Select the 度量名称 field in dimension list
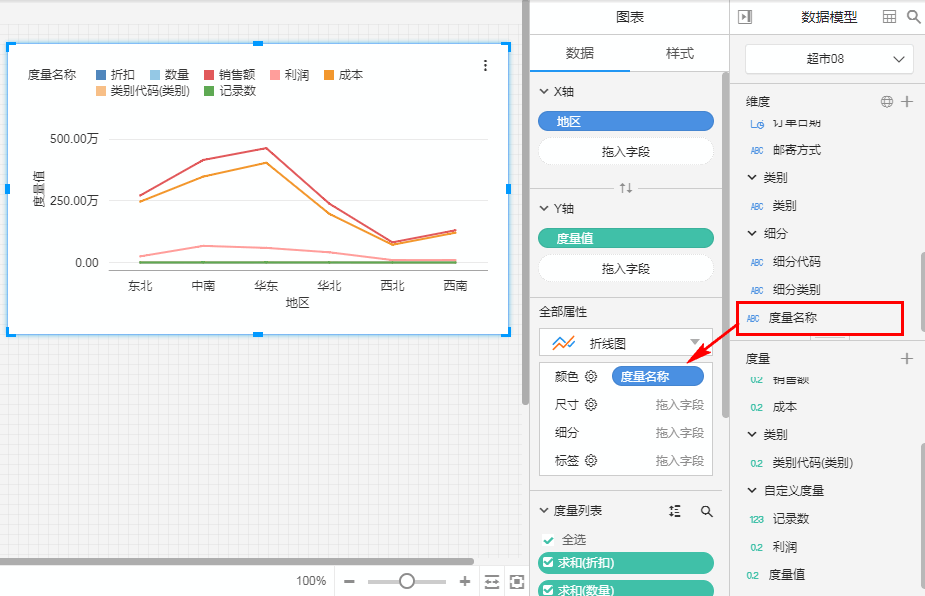Viewport: 925px width, 596px height. [798, 318]
